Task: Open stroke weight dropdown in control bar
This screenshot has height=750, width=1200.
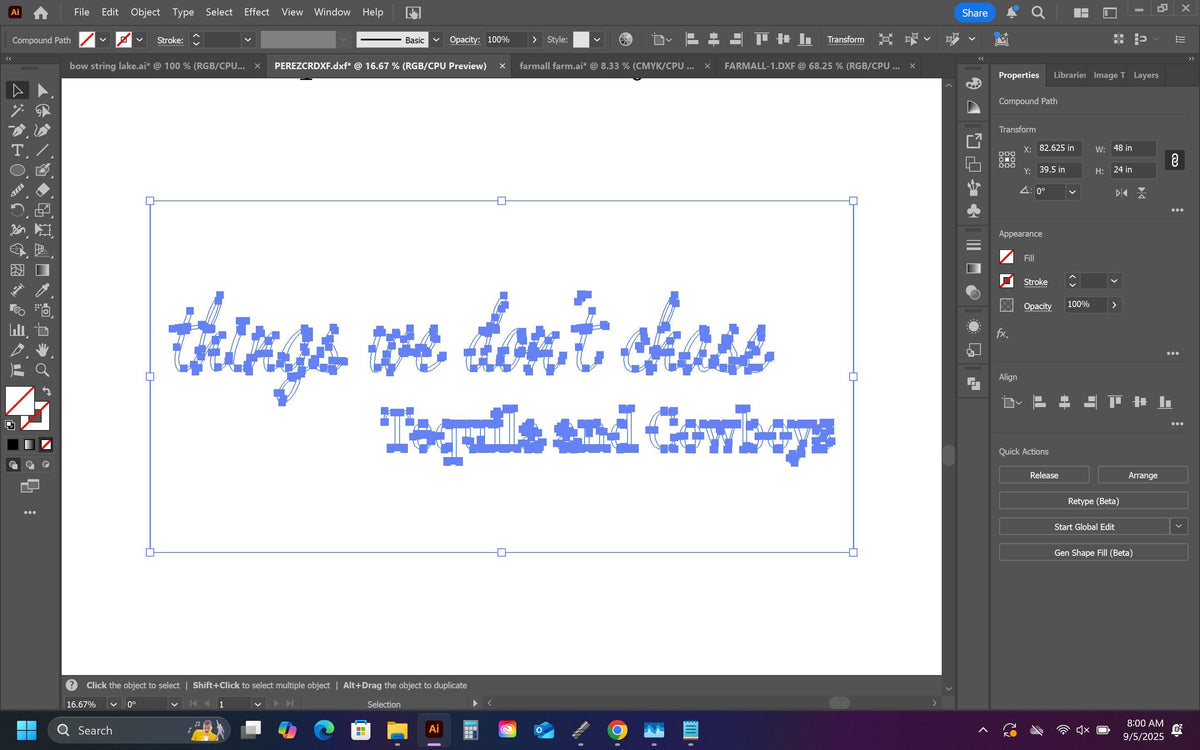Action: point(247,39)
